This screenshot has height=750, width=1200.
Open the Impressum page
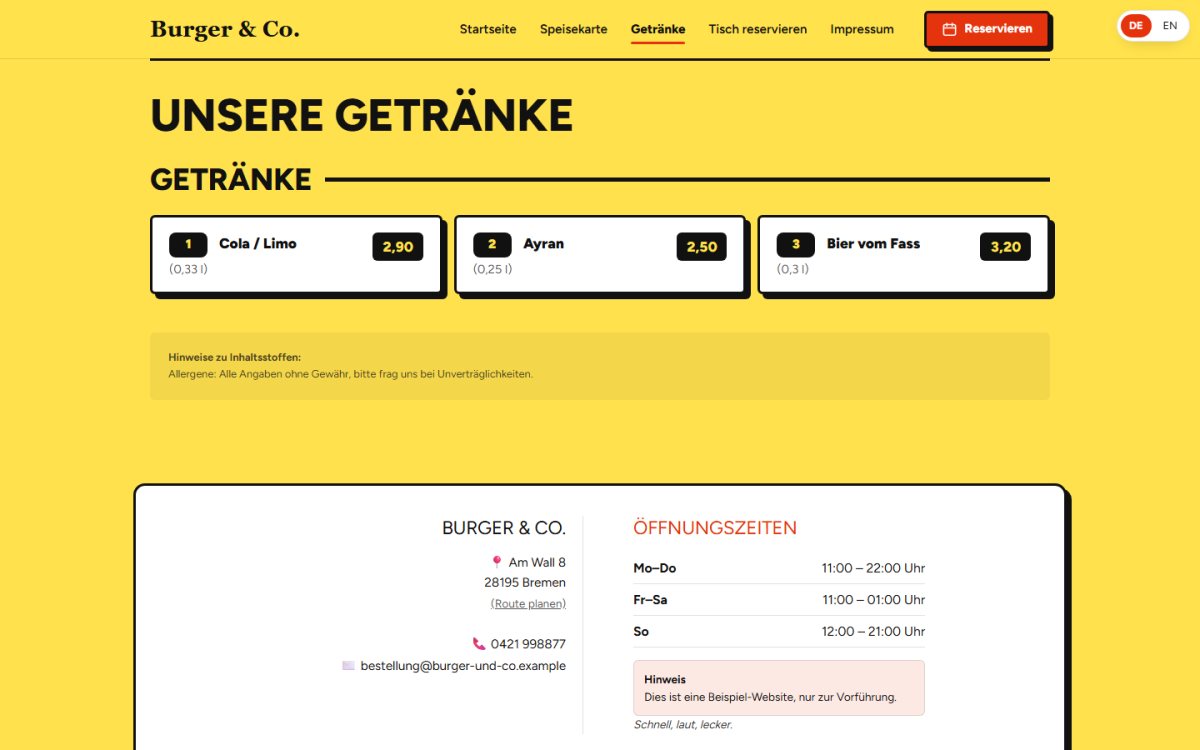862,29
